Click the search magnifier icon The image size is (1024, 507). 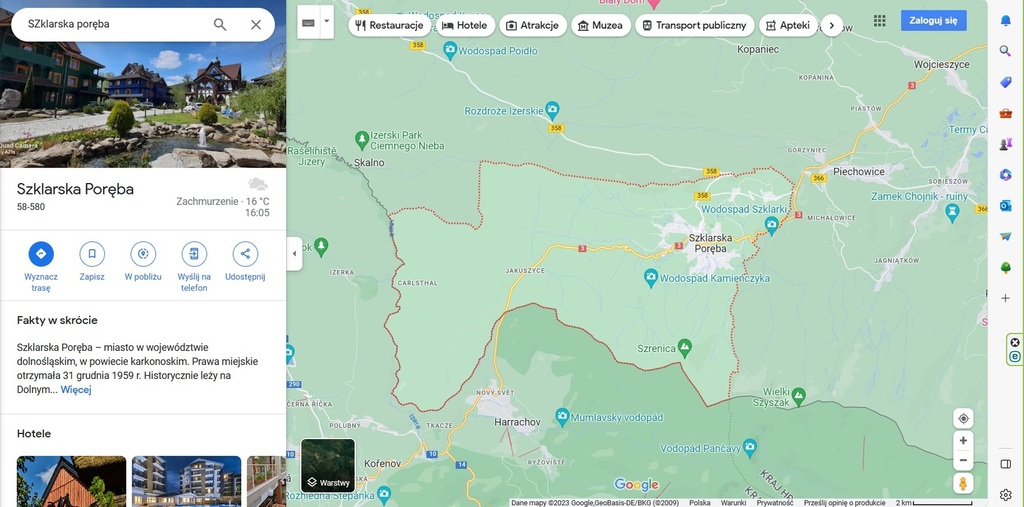point(220,24)
